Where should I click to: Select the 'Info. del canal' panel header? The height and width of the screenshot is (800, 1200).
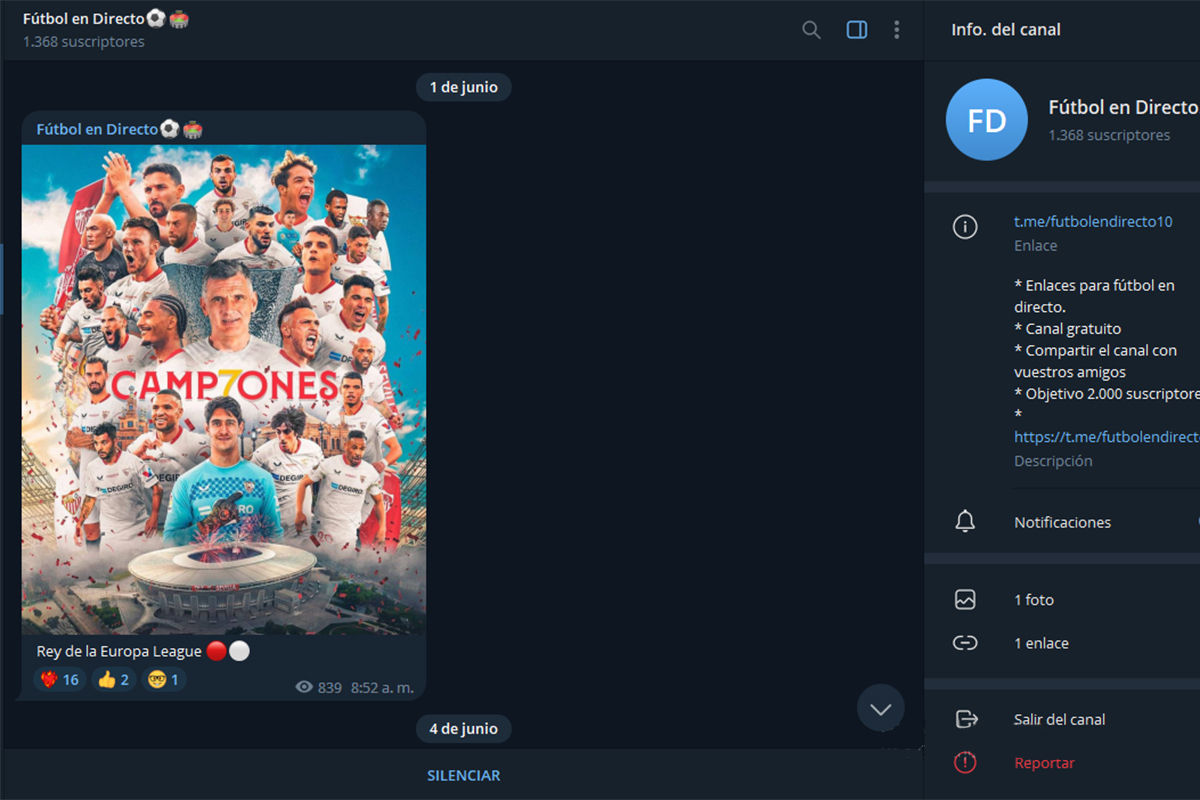(1006, 30)
